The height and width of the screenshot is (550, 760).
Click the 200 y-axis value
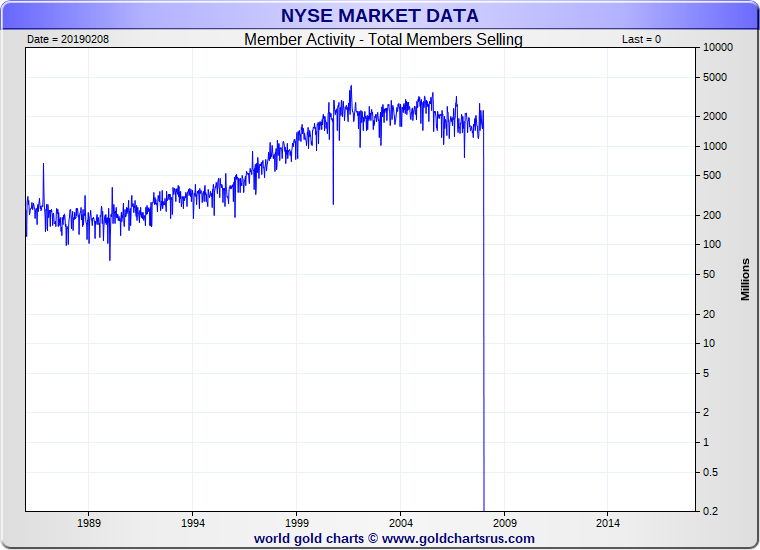tap(712, 215)
